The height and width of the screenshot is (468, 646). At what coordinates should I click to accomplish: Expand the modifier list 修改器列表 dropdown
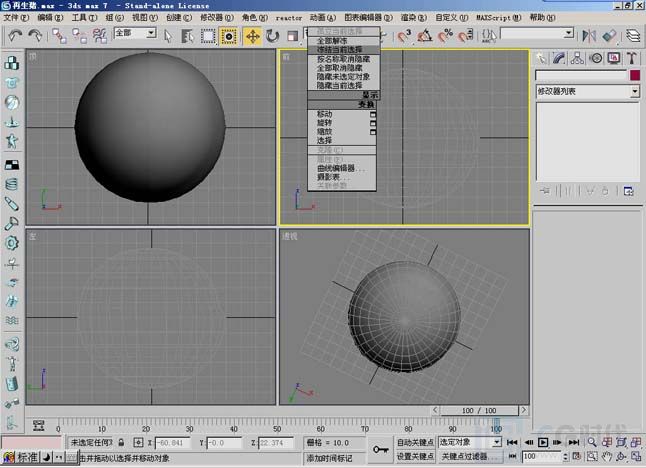tap(588, 91)
